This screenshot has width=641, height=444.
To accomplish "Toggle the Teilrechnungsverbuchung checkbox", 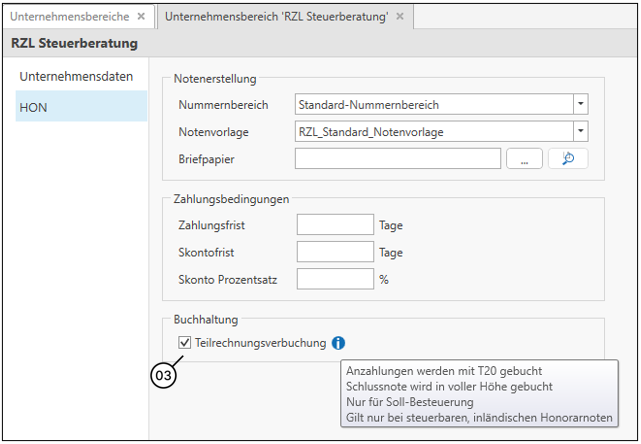I will pos(185,343).
